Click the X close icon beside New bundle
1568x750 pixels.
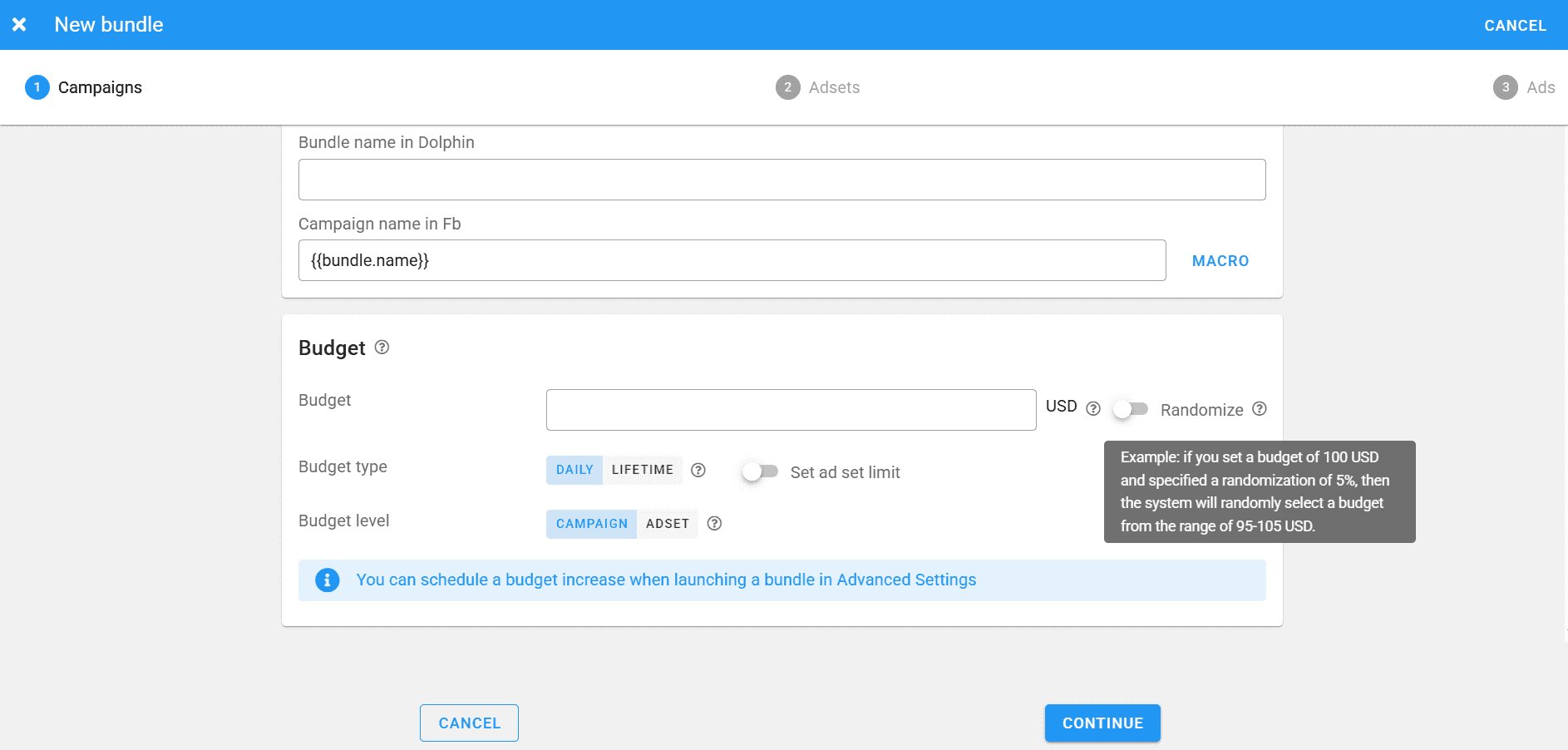[x=19, y=25]
